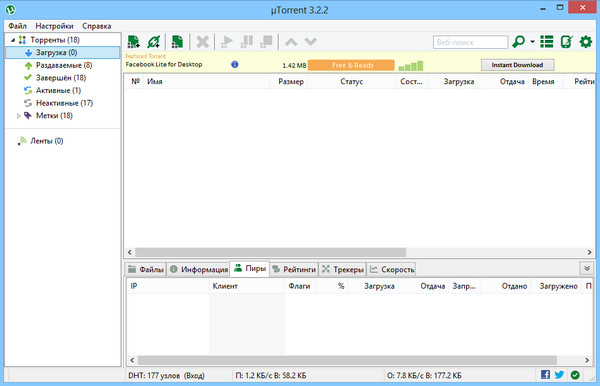Click the Create New Torrent icon
The width and height of the screenshot is (600, 386).
[177, 42]
